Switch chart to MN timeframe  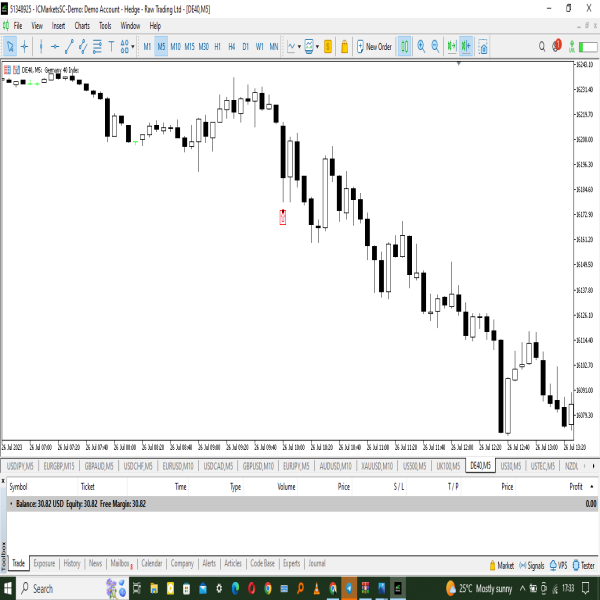[x=274, y=47]
